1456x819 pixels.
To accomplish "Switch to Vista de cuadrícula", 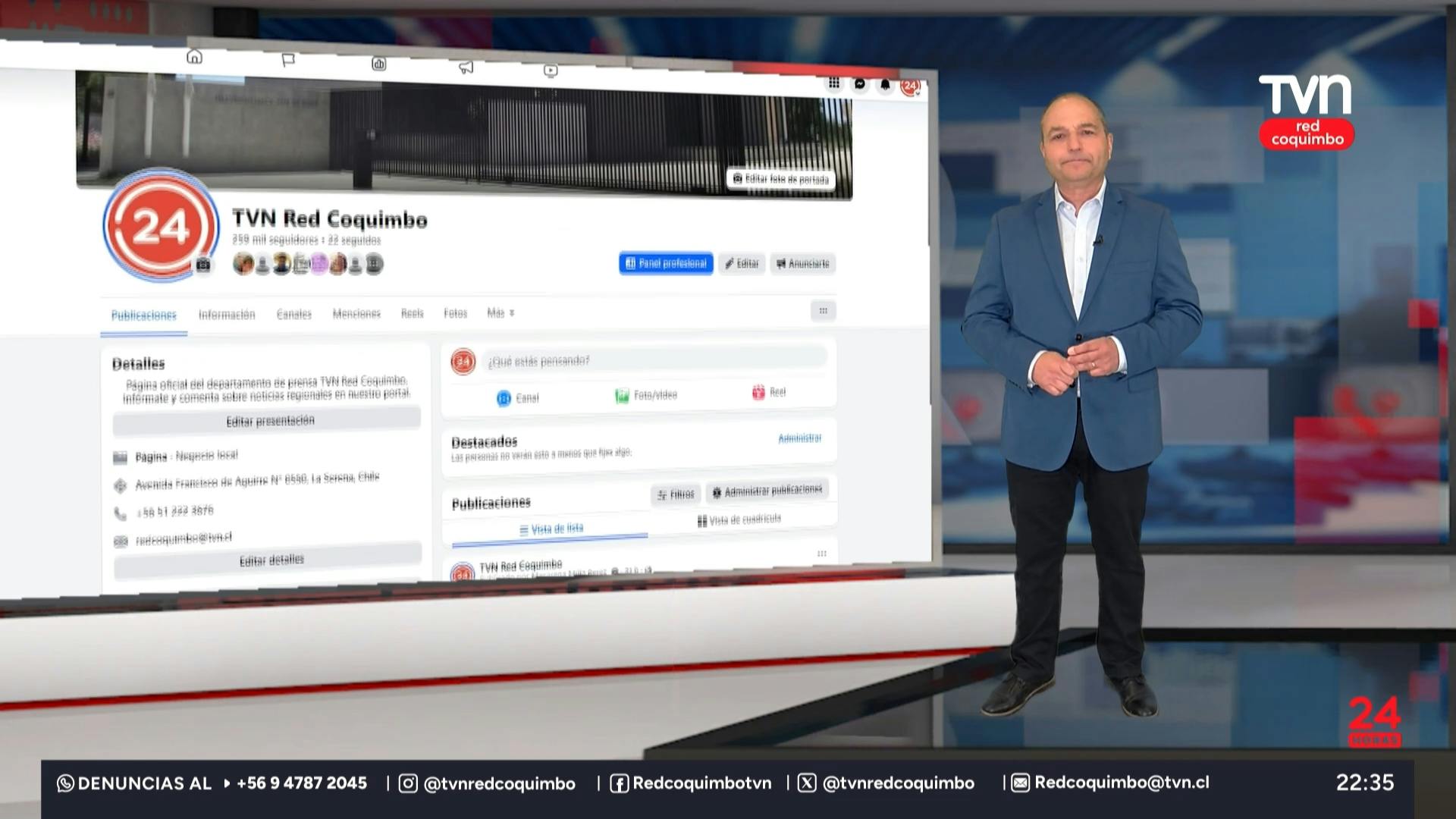I will tap(739, 519).
